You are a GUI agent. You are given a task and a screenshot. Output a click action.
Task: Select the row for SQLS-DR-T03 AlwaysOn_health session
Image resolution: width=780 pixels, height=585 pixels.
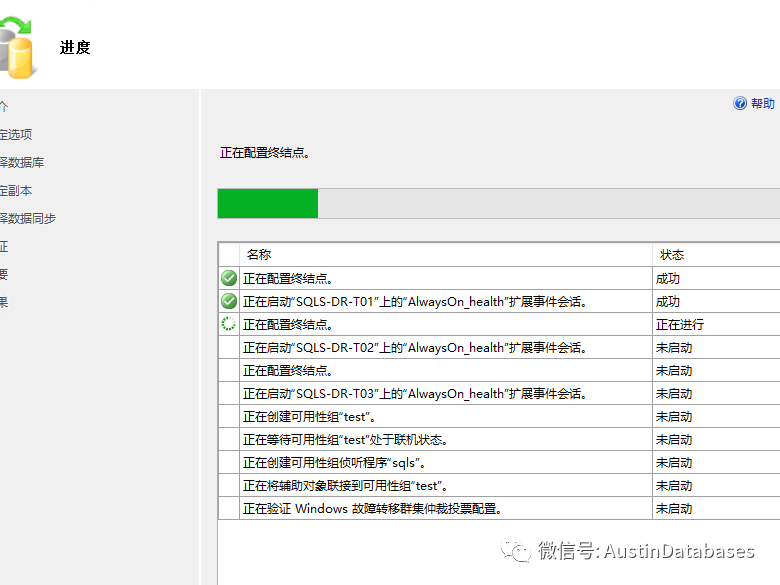coord(499,393)
